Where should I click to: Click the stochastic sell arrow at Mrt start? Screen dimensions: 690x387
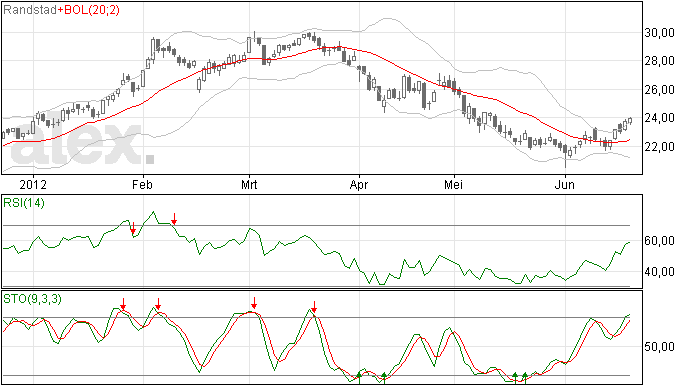[x=254, y=303]
